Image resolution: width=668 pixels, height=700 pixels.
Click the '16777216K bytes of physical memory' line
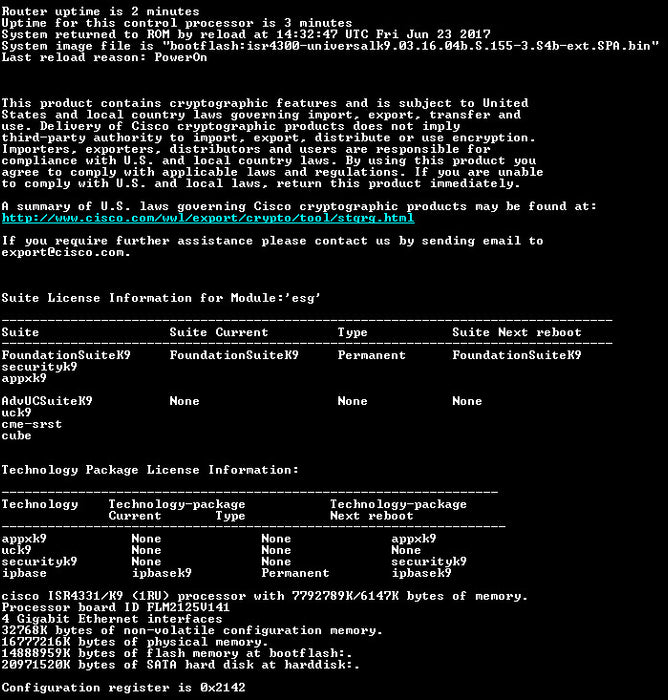click(134, 642)
